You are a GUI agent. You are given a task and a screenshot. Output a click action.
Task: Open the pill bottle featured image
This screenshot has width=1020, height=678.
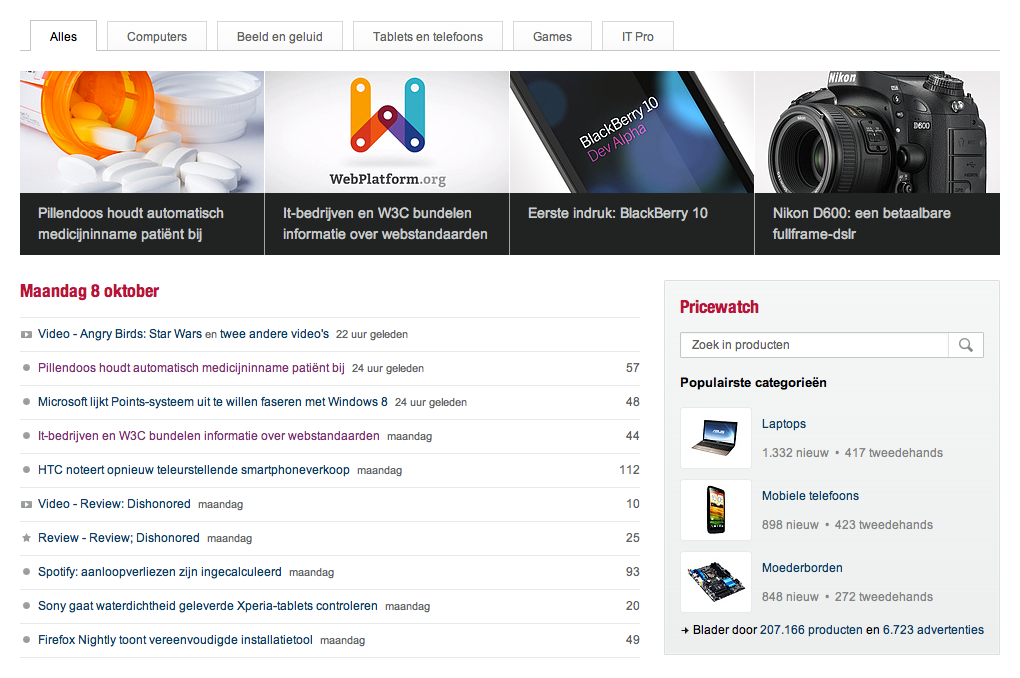tap(142, 132)
